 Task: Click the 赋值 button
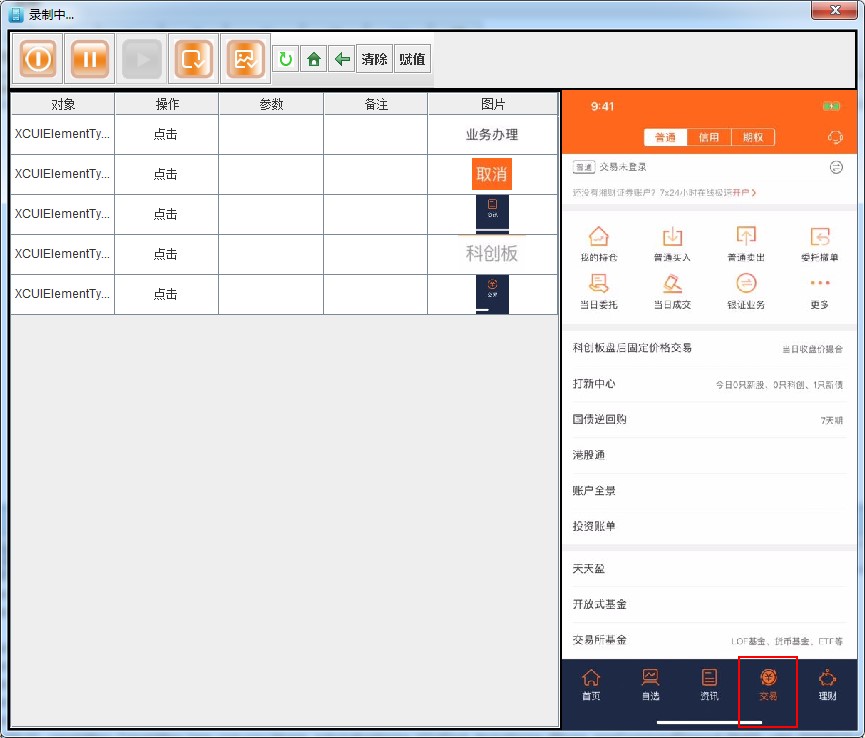[x=412, y=60]
